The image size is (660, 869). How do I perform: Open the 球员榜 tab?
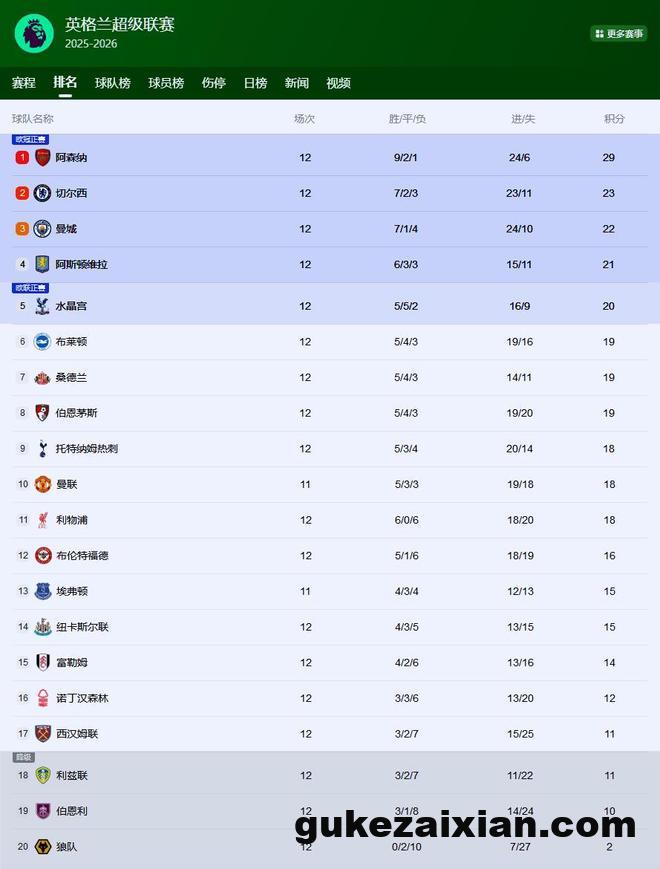tap(166, 83)
